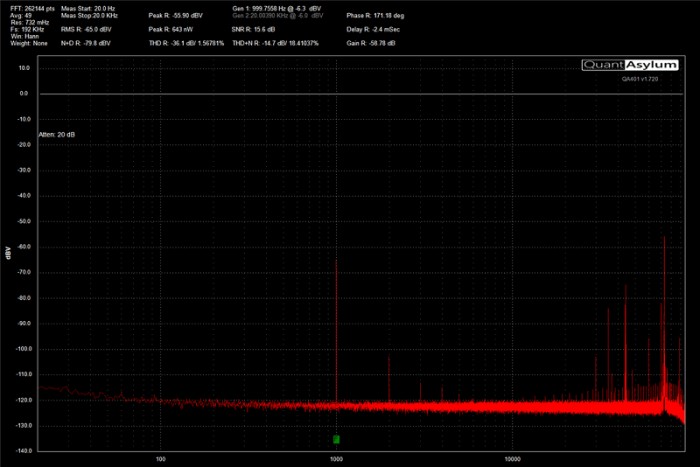
Task: Click the 10.0 Y-axis tick label
Action: tap(24, 68)
